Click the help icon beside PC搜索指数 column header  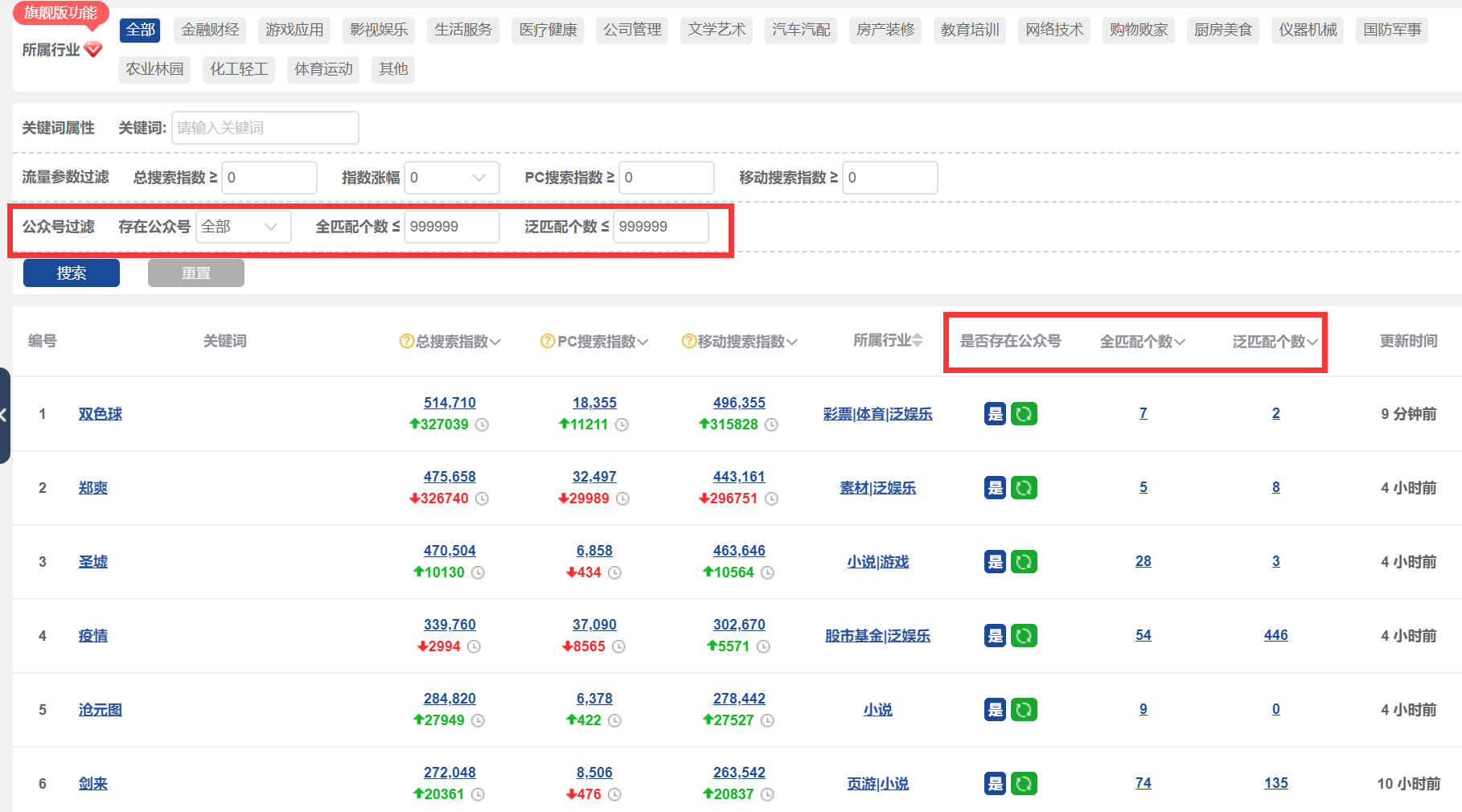[x=548, y=341]
